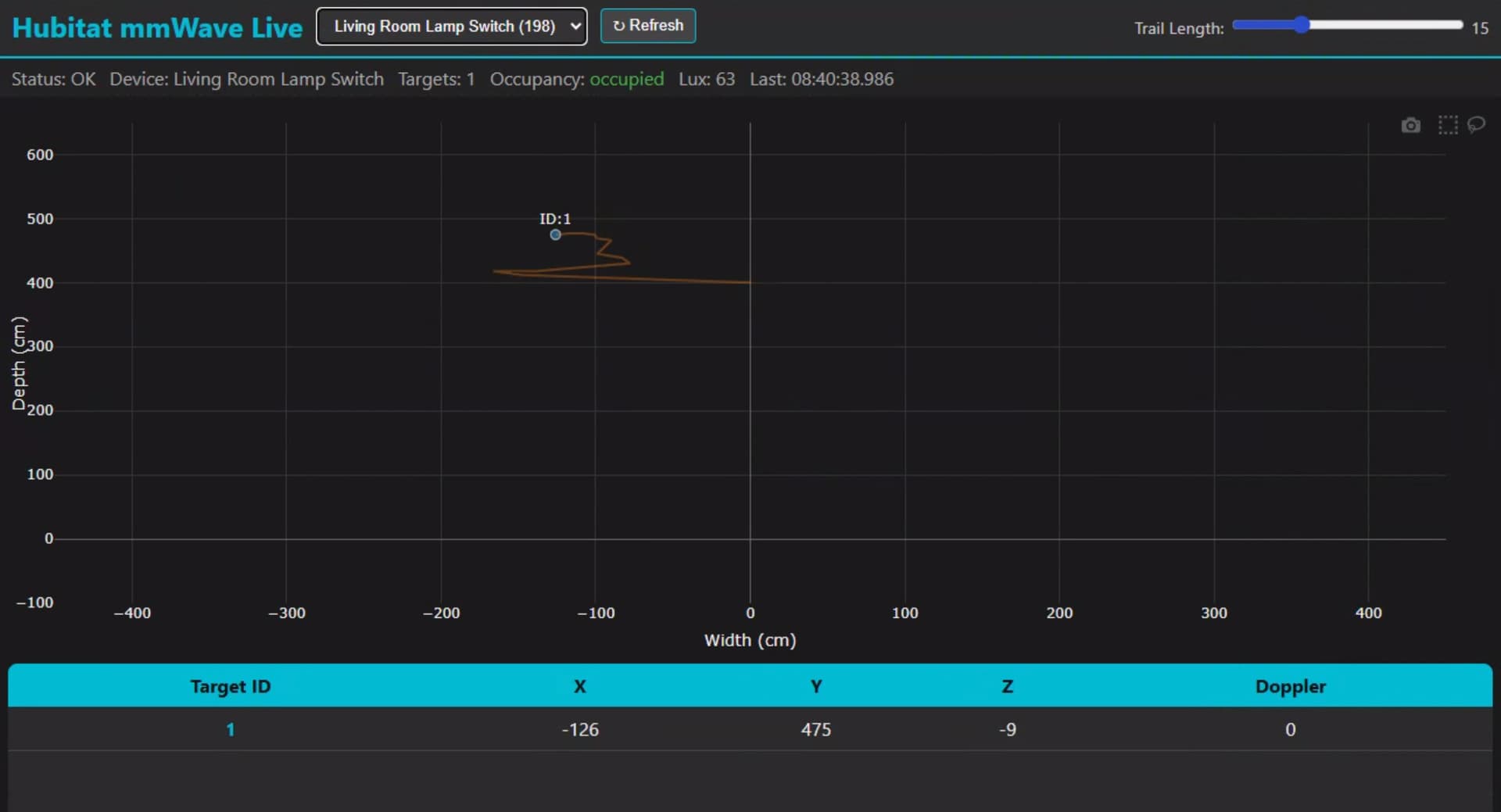Screen dimensions: 1501x812
Task: Click the X column header
Action: (x=579, y=686)
